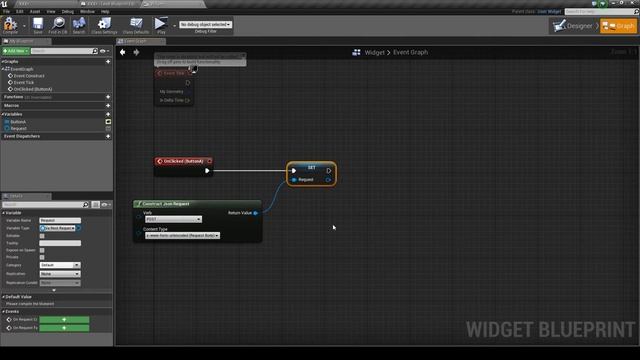The image size is (640, 360).
Task: Open the File menu
Action: click(7, 11)
